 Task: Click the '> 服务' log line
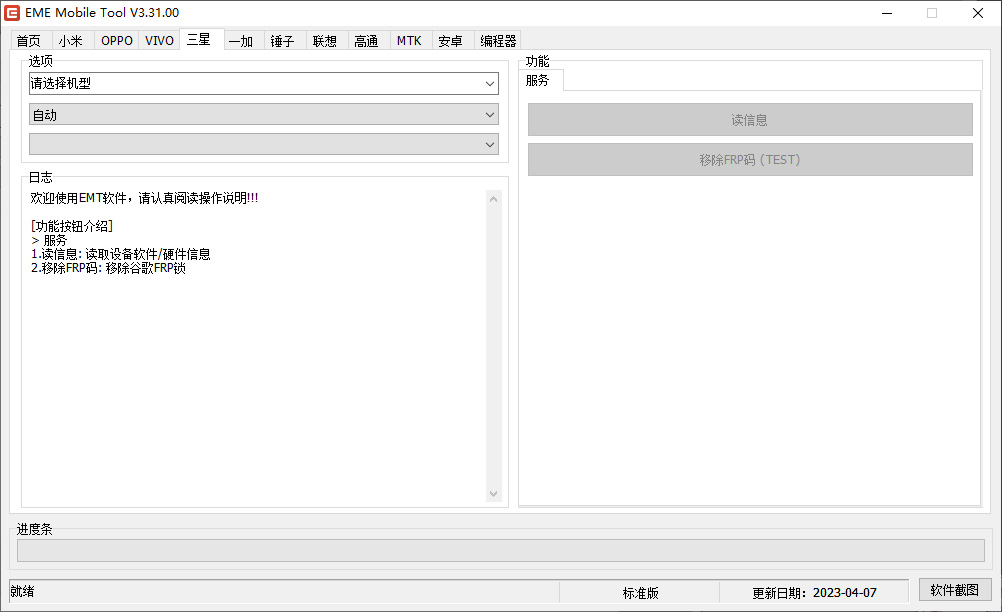coord(49,240)
